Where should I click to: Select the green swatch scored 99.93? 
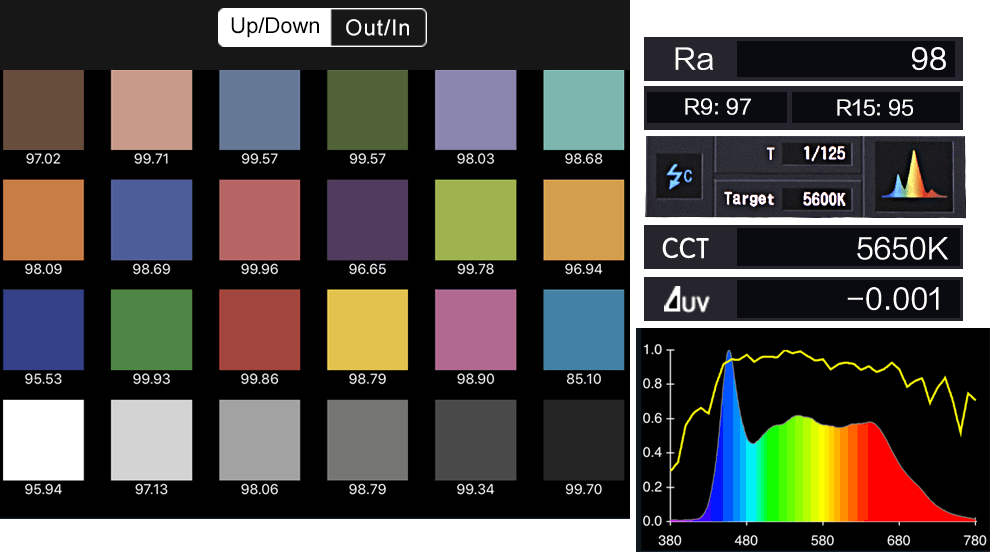tap(152, 330)
